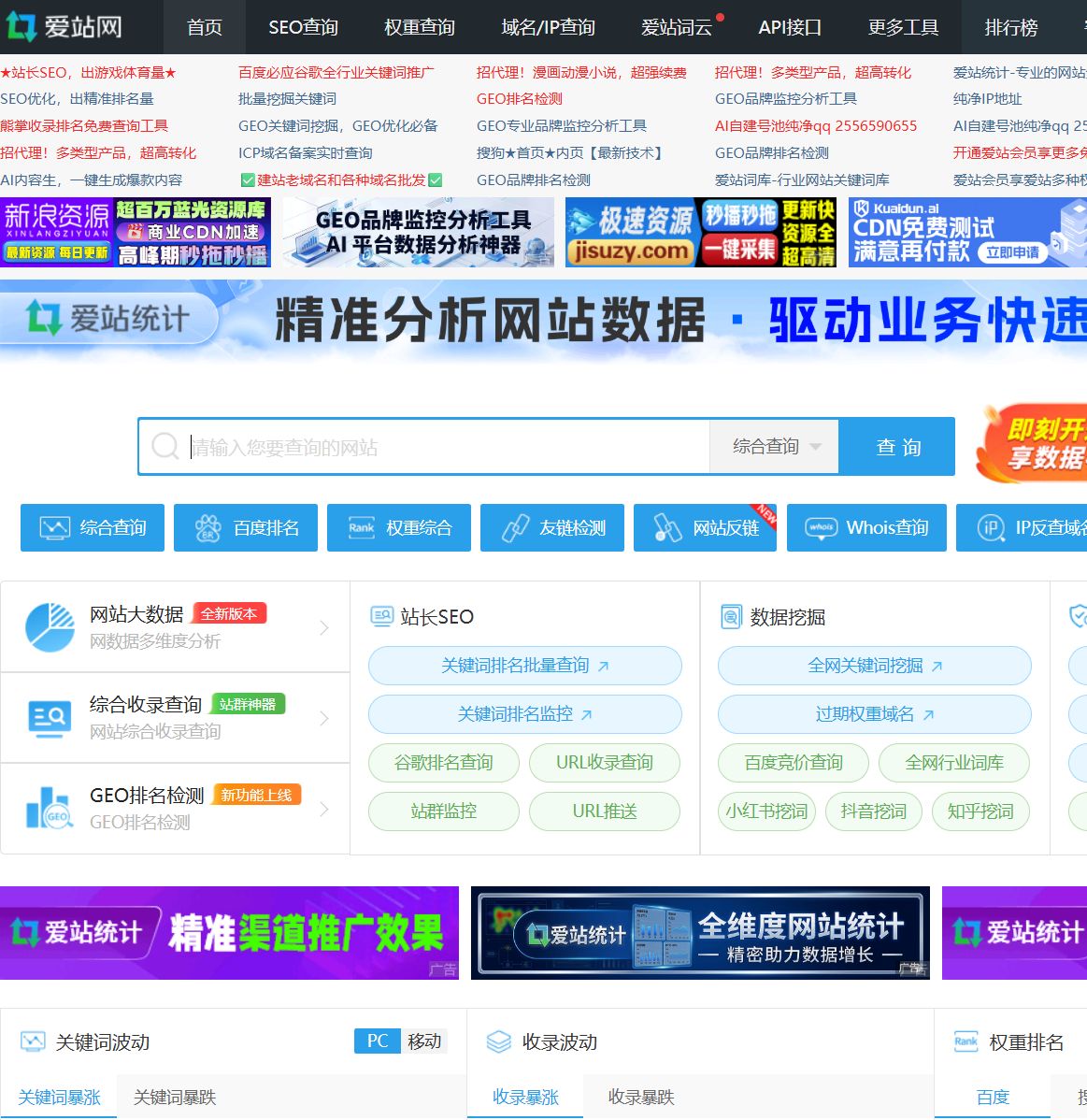This screenshot has height=1120, width=1087.
Task: Click the 权重排名 Rank icon
Action: (x=965, y=1041)
